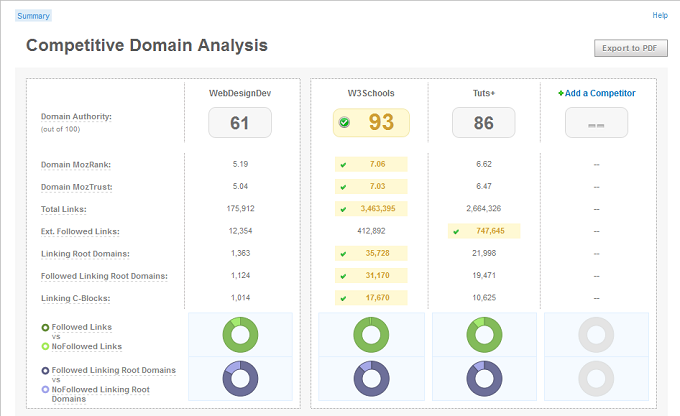Click the 2,664,326 total links value
Image resolution: width=680 pixels, height=416 pixels.
tap(484, 209)
